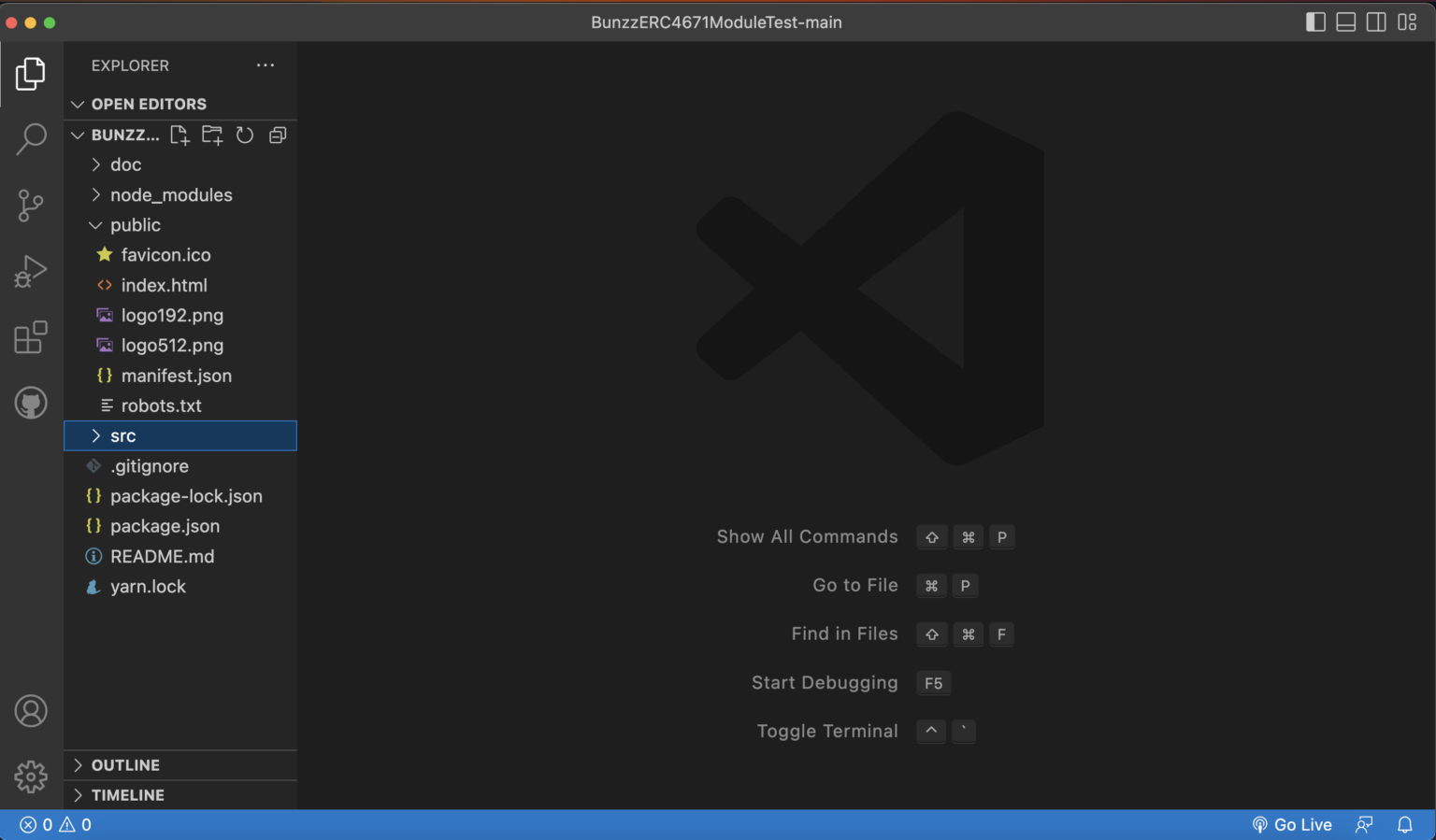Open the Extensions view

(x=31, y=337)
